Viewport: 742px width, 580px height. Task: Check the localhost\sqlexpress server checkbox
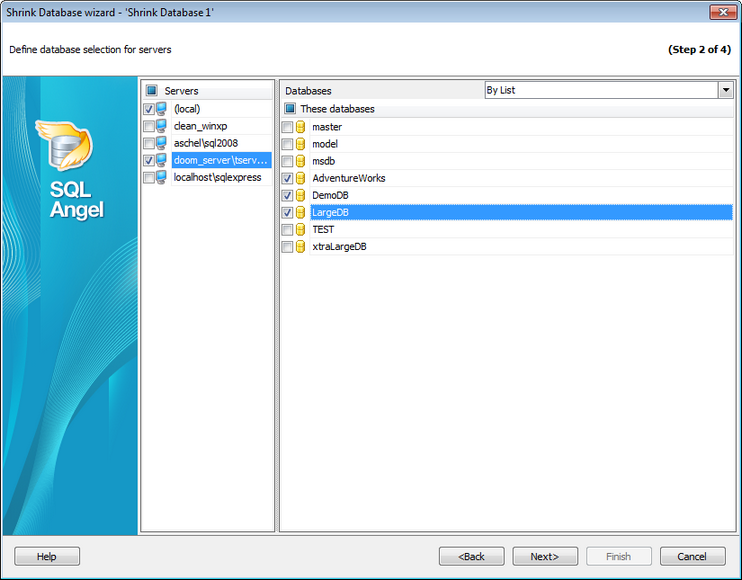149,177
